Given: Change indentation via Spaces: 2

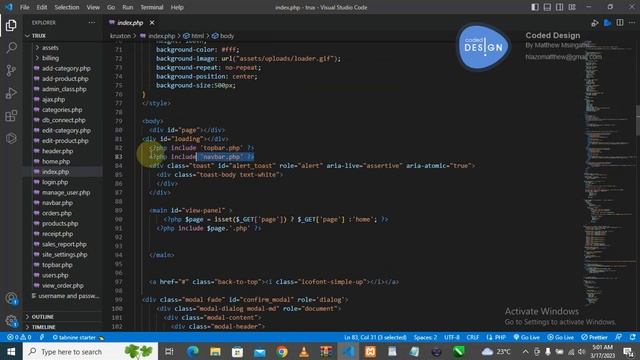Looking at the screenshot, I should (425, 338).
